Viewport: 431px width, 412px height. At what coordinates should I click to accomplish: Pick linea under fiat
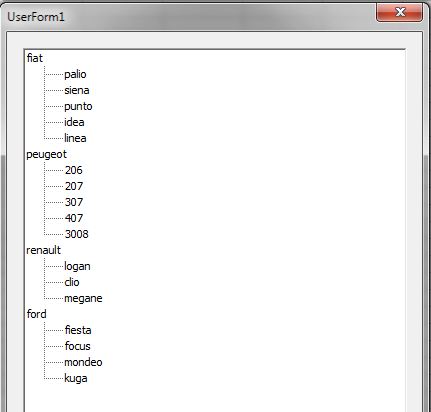(x=75, y=138)
